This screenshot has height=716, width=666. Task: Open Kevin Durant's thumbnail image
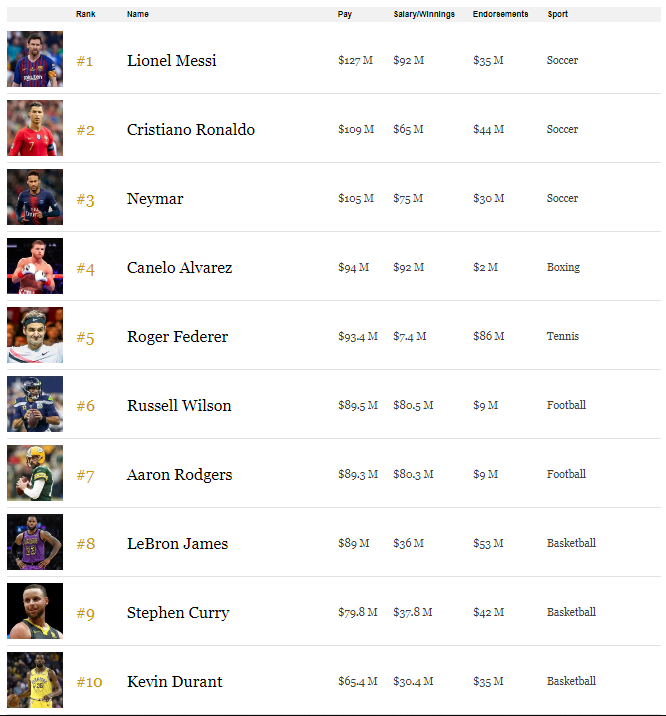click(35, 680)
